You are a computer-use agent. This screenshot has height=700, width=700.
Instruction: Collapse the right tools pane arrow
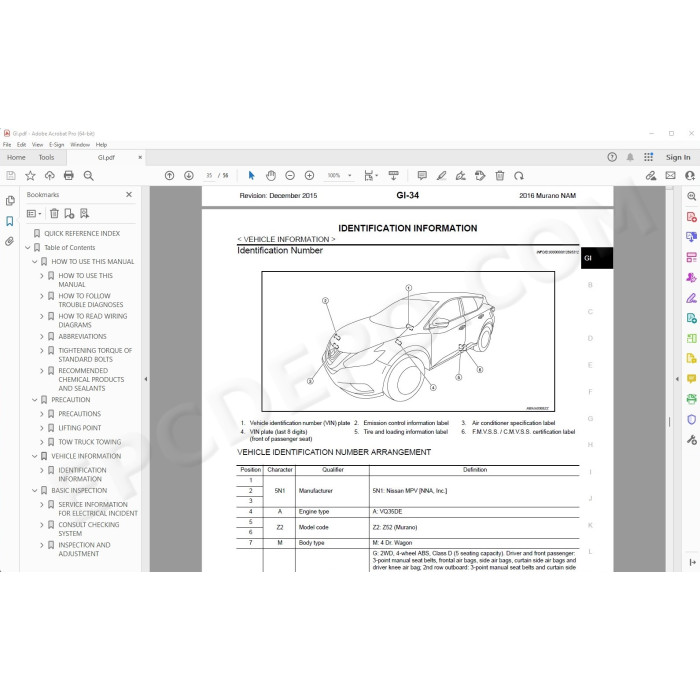click(x=677, y=379)
